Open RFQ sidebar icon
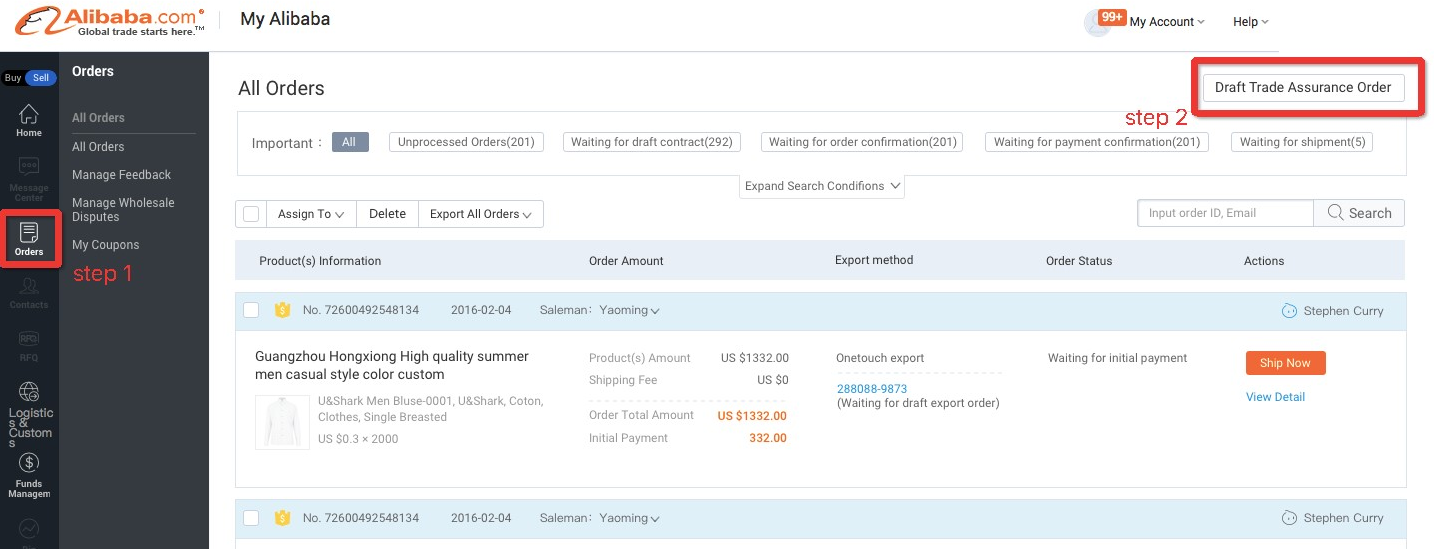The width and height of the screenshot is (1434, 549). pos(29,346)
